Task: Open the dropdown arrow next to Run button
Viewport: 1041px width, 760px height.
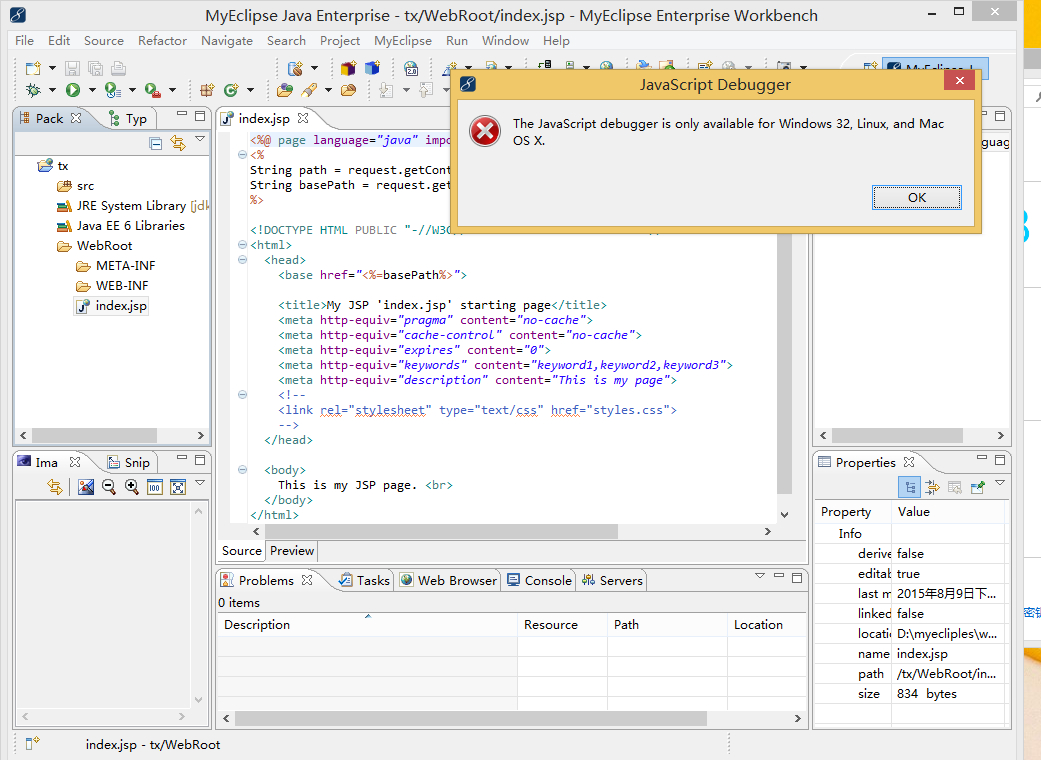Action: click(x=91, y=90)
